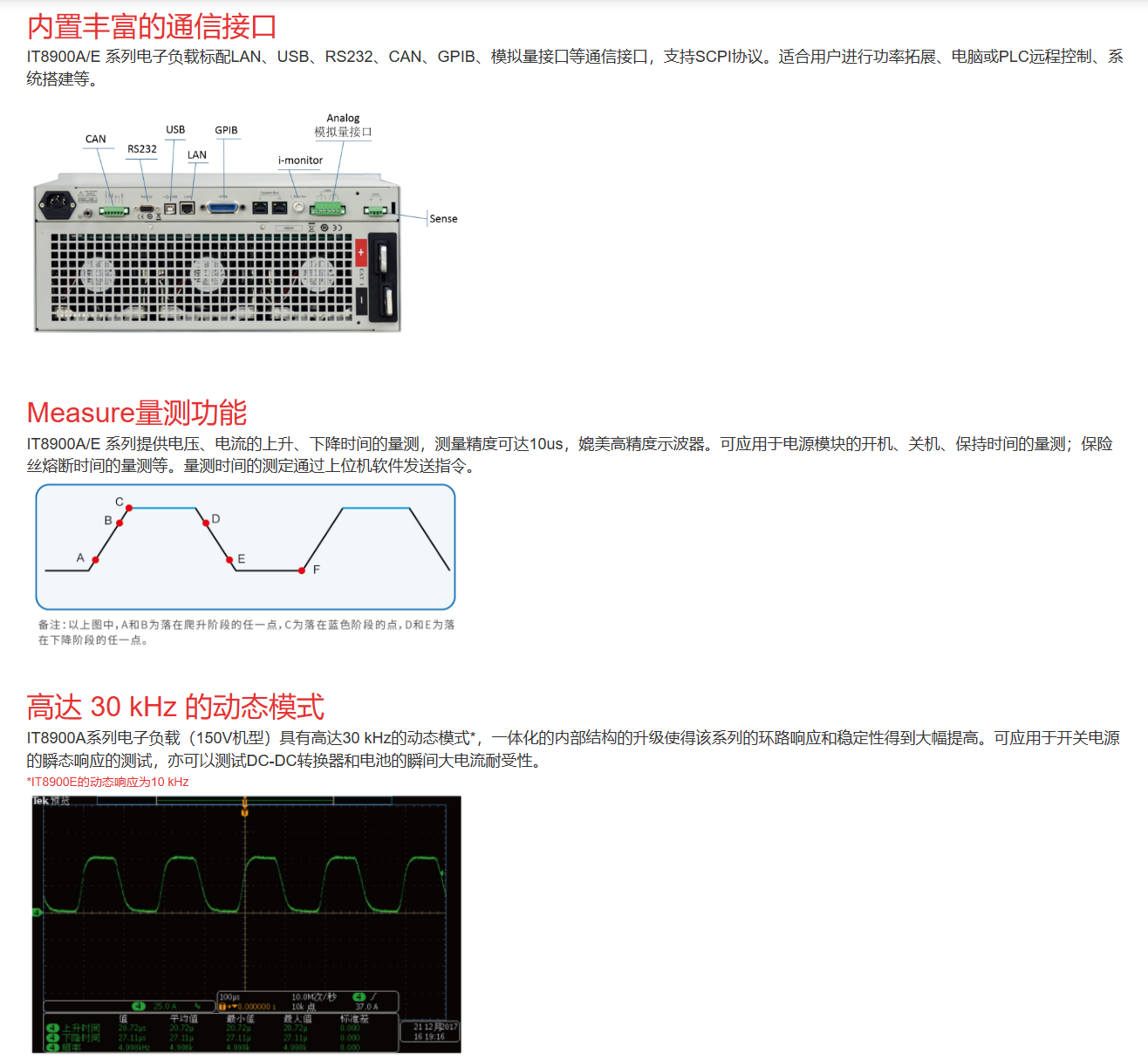The height and width of the screenshot is (1060, 1148).
Task: Click the blue GPIB connector on the rear panel
Action: click(x=223, y=208)
